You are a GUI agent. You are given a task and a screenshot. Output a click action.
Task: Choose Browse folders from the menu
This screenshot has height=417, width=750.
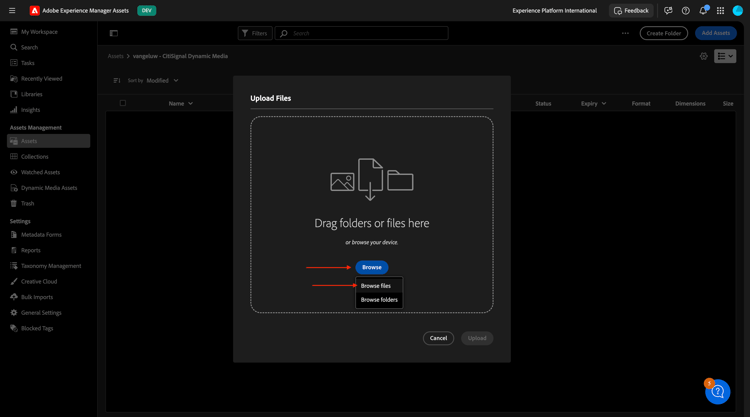(x=379, y=300)
